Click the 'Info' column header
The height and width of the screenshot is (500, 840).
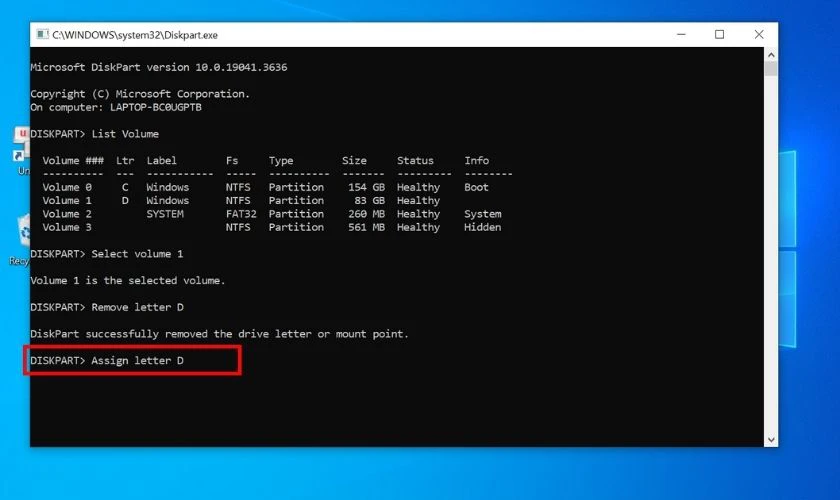click(476, 161)
